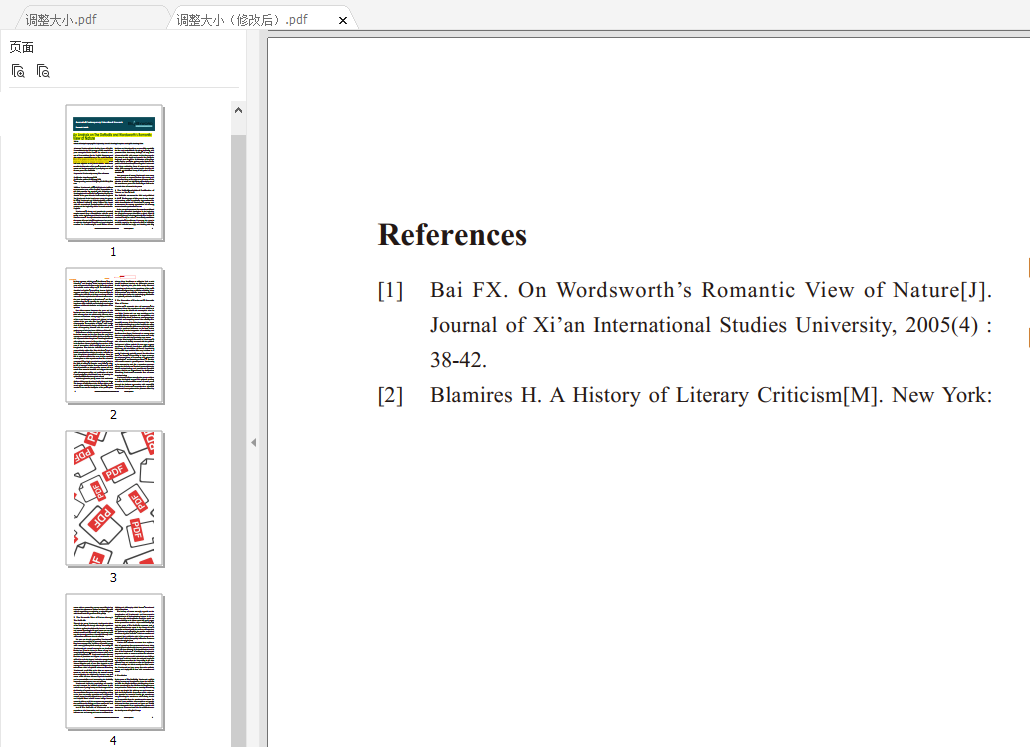Click reference [1] number marker
1030x747 pixels.
coord(390,291)
